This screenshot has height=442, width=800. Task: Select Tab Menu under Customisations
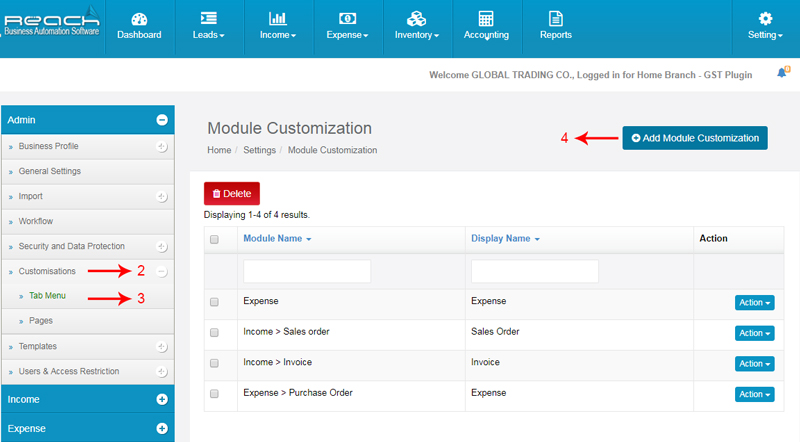[47, 296]
